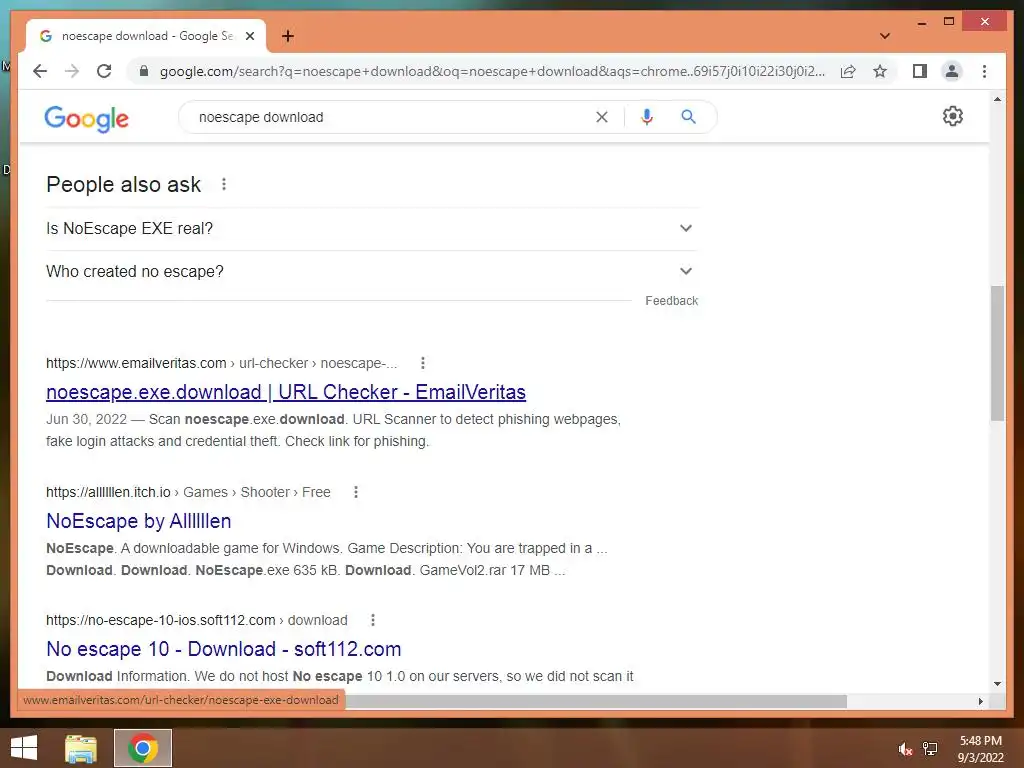This screenshot has height=768, width=1024.
Task: Open No escape 10 Download soft112.com link
Action: 223,649
